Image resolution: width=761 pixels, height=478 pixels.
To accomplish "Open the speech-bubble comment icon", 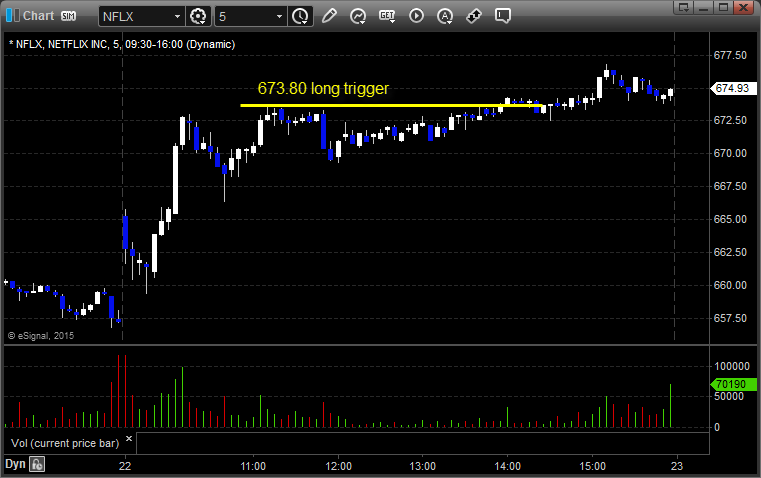I will pos(503,16).
